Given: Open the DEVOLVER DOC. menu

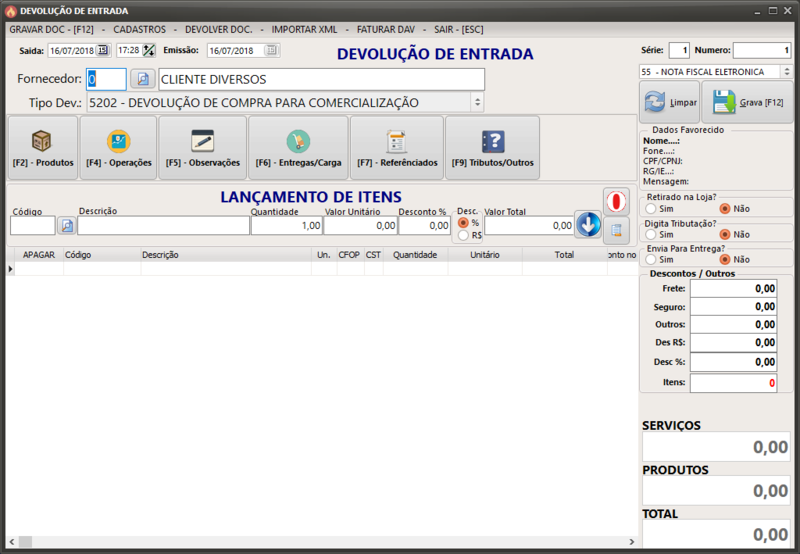Looking at the screenshot, I should [x=218, y=30].
